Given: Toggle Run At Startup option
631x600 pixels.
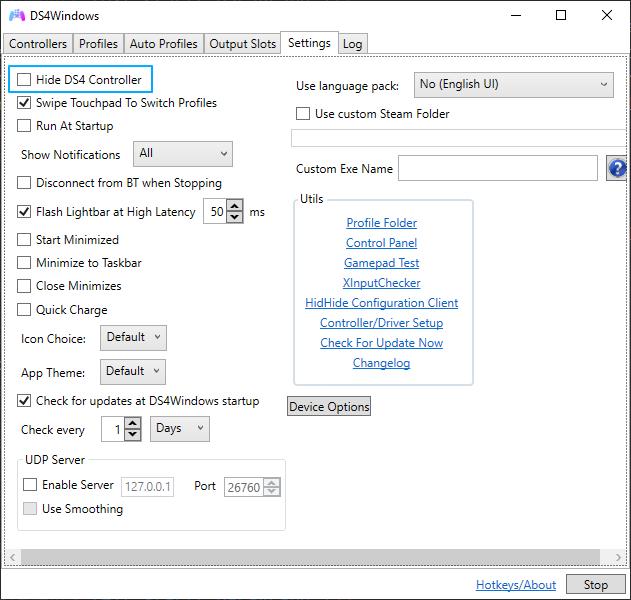Looking at the screenshot, I should [x=25, y=126].
